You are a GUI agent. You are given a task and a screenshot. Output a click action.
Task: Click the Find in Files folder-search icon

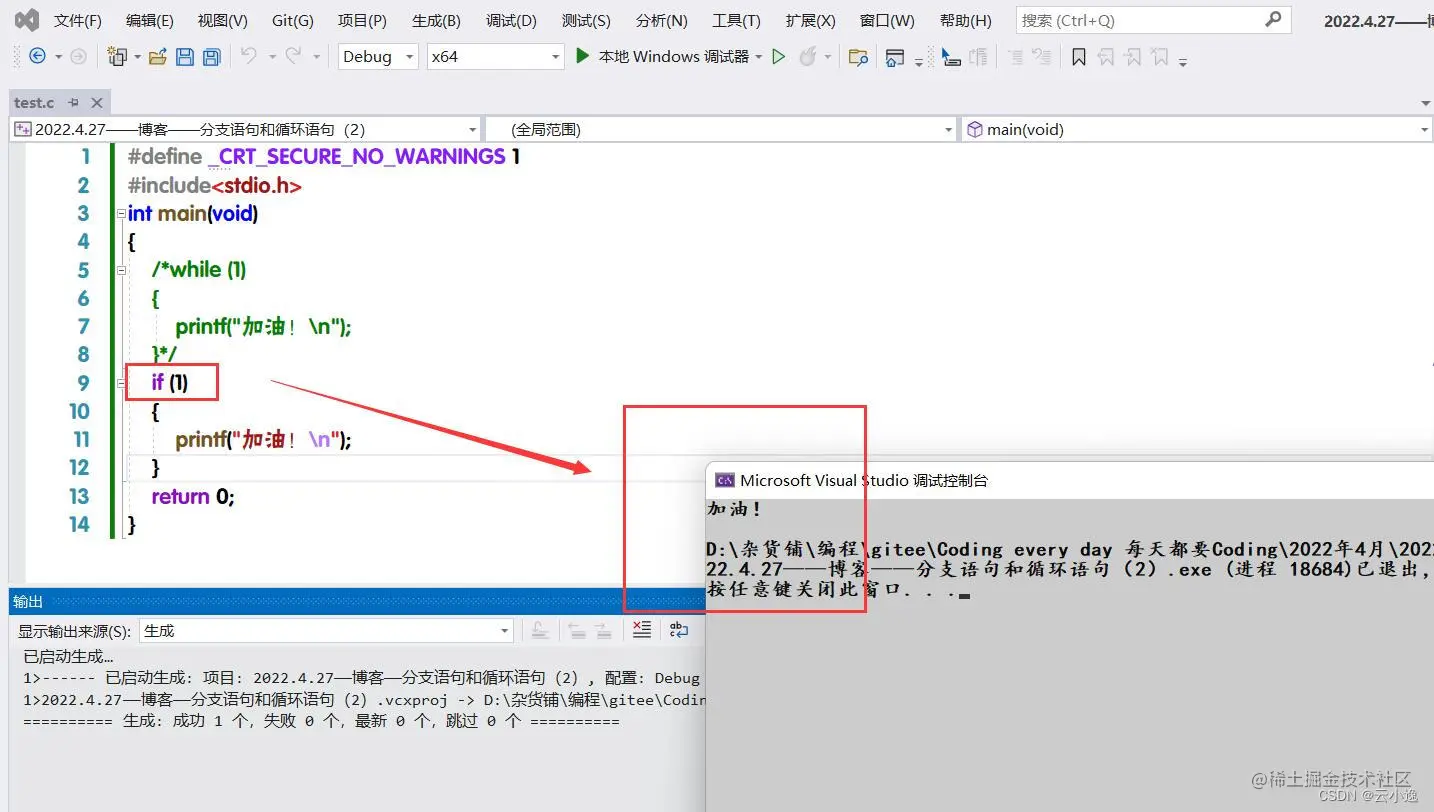pyautogui.click(x=858, y=57)
